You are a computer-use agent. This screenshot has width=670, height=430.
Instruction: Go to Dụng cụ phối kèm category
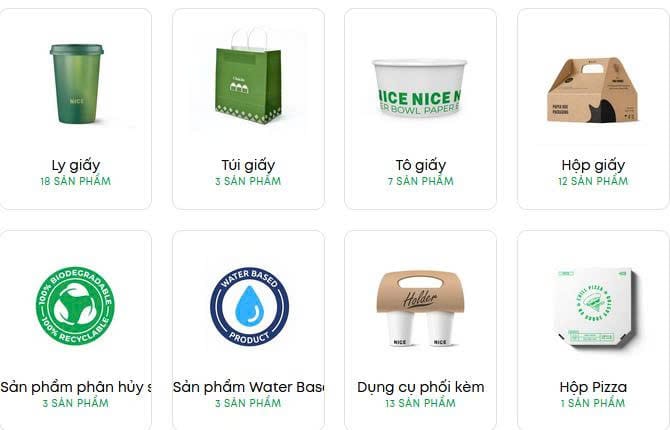420,387
